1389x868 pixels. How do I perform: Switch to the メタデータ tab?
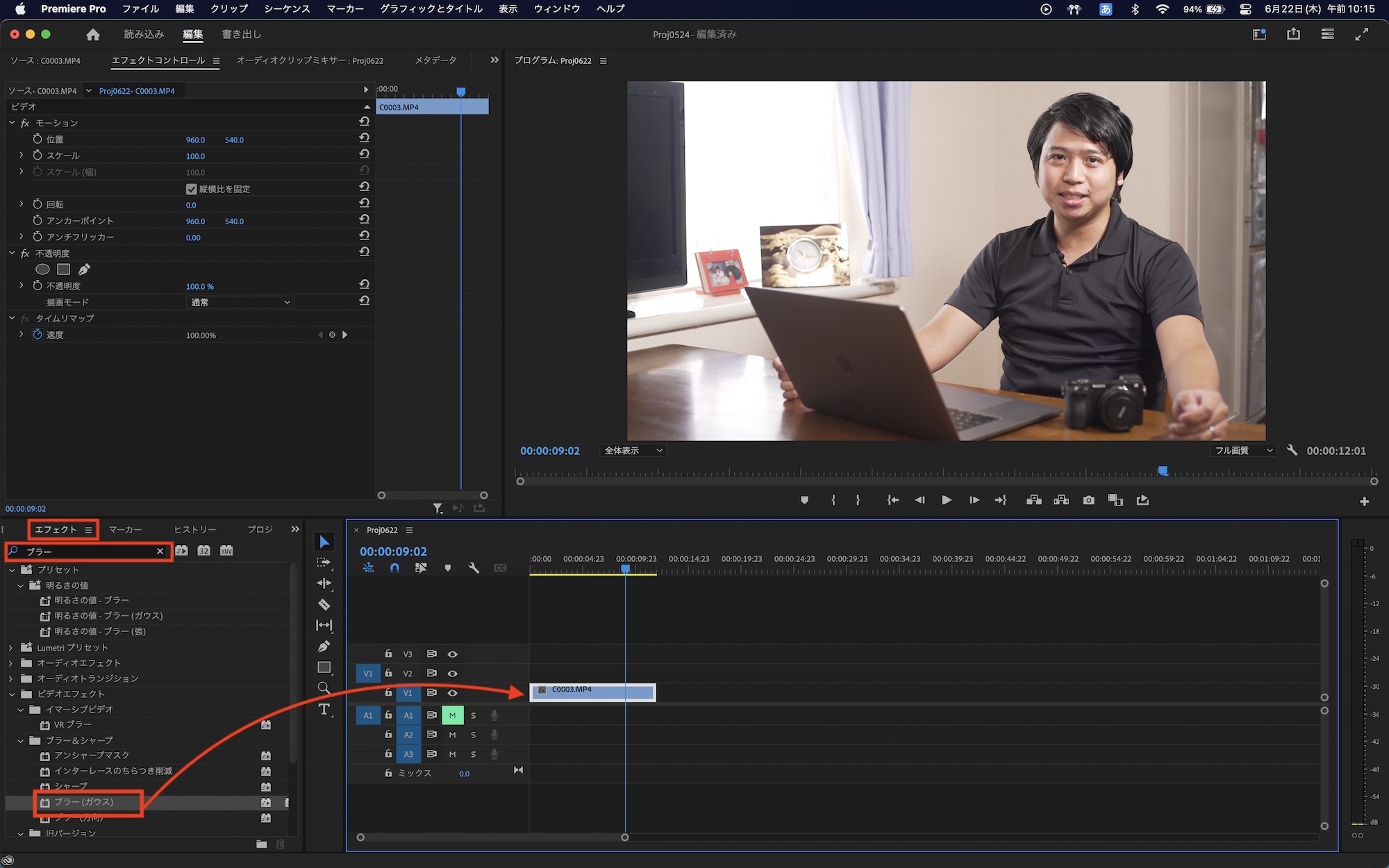[x=434, y=60]
